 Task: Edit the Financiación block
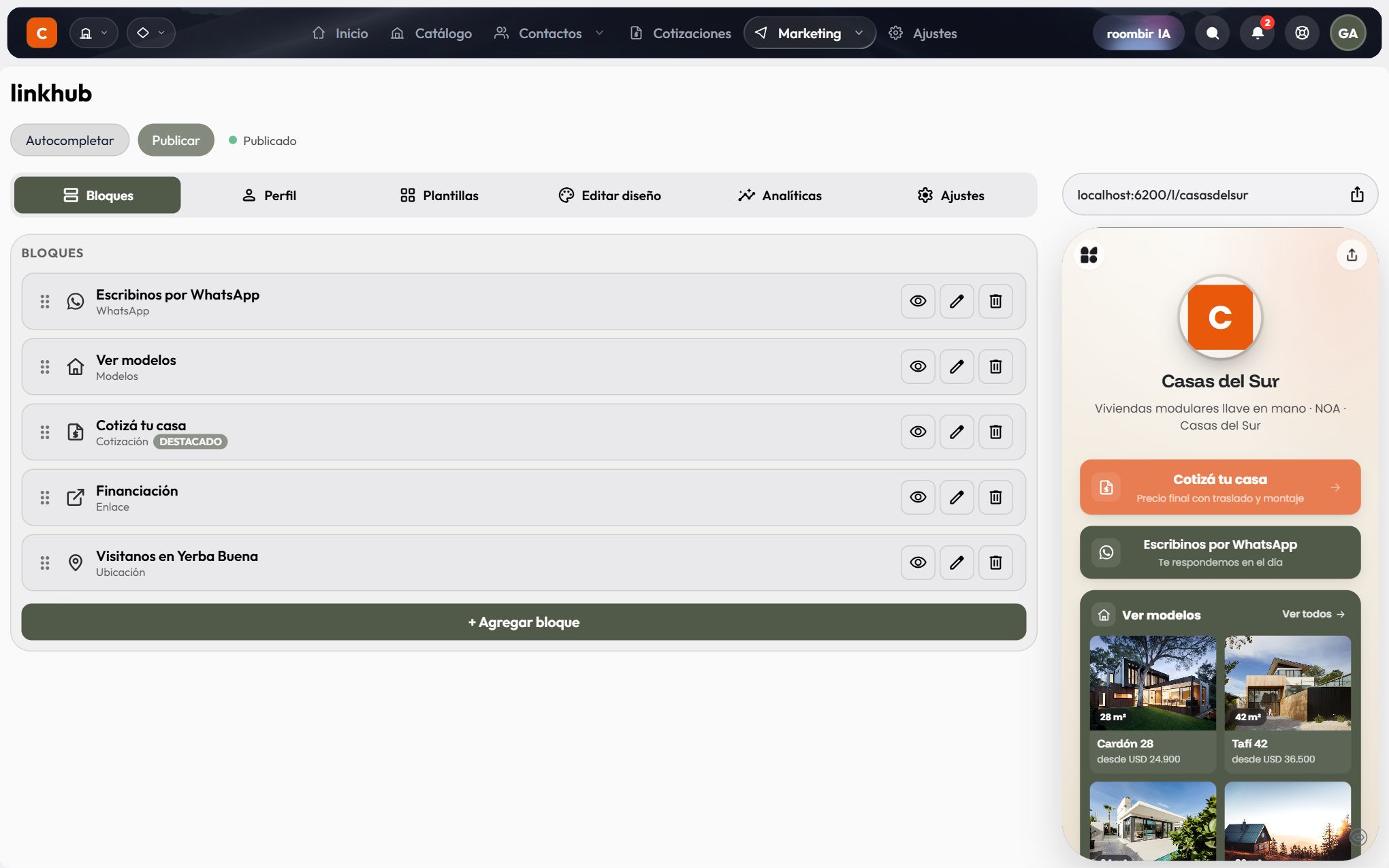coord(957,497)
